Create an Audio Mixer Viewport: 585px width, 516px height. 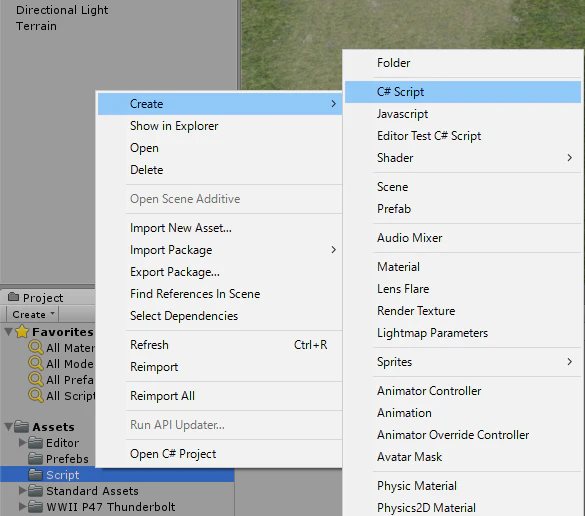(x=463, y=238)
